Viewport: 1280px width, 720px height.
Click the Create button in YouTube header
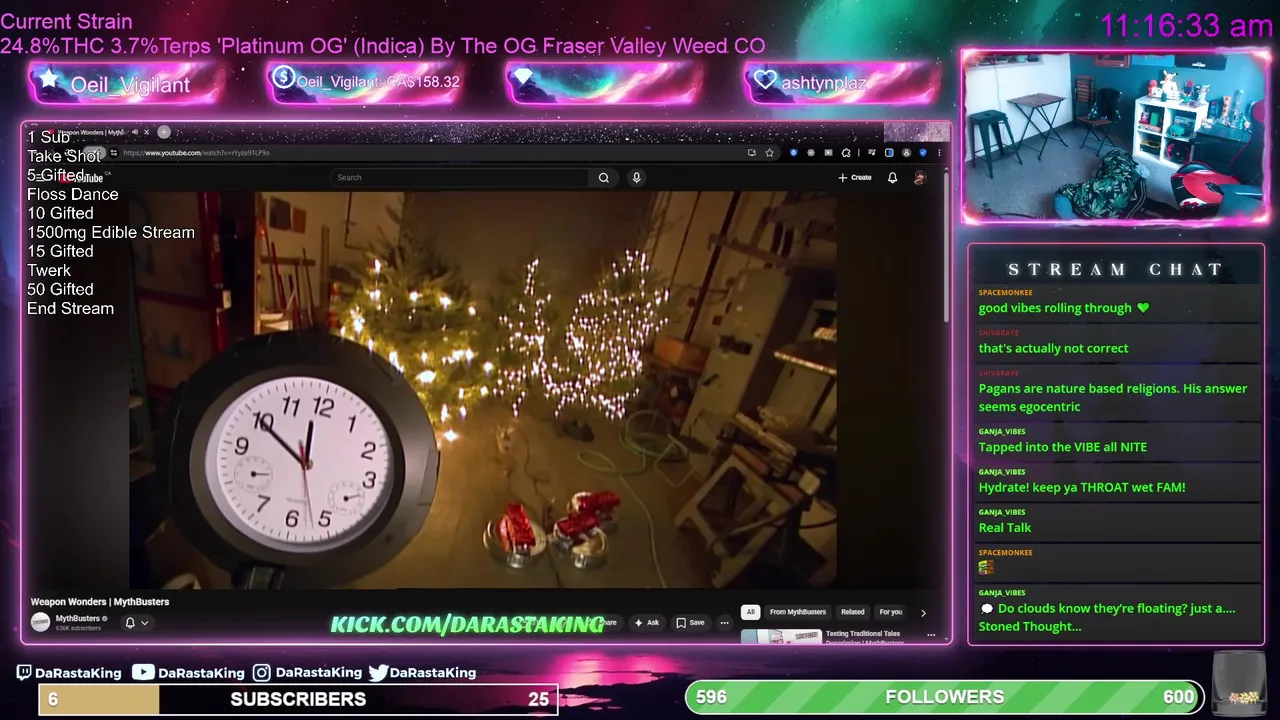click(855, 178)
